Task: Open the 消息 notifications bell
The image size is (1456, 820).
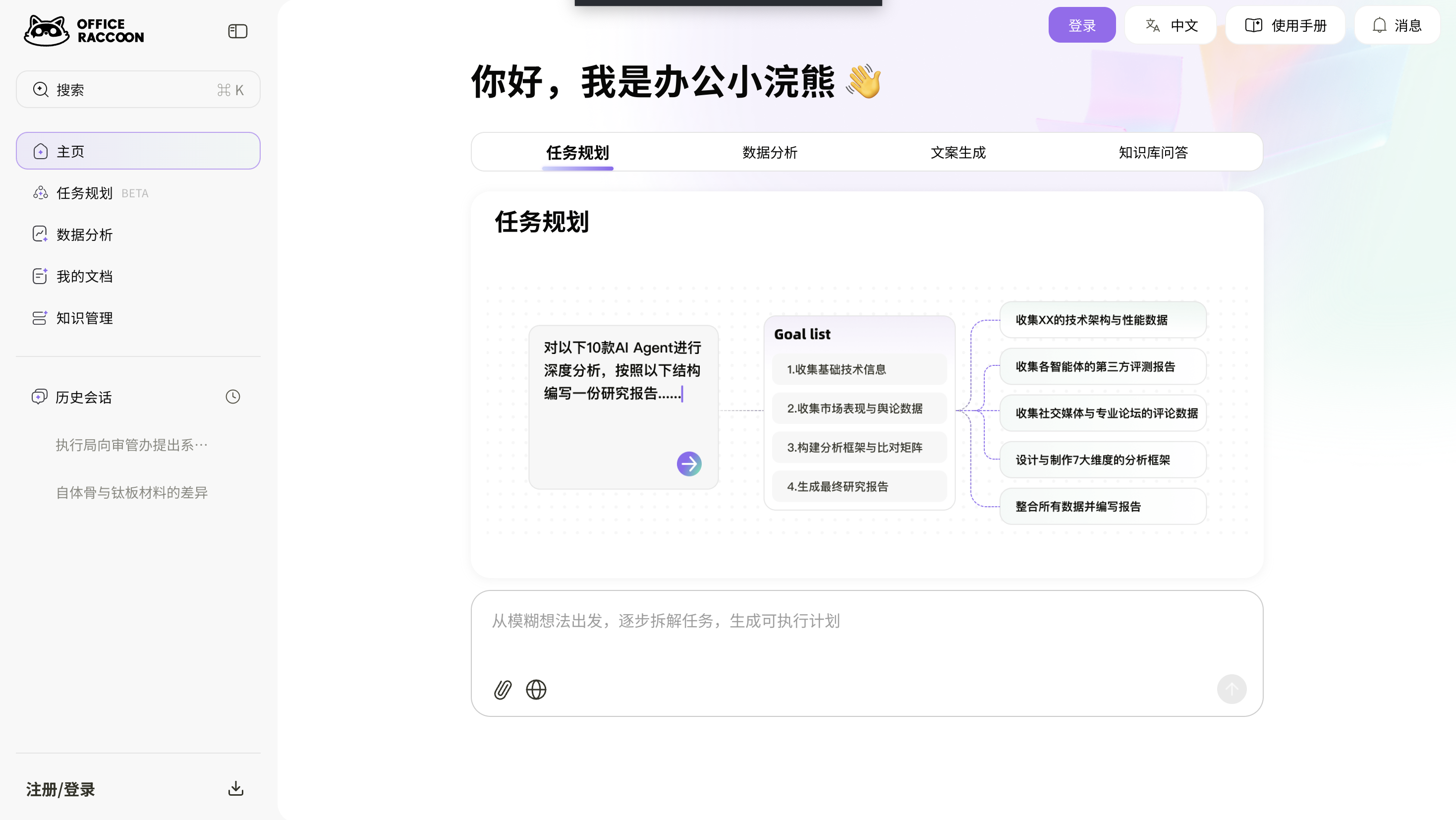Action: pyautogui.click(x=1397, y=25)
